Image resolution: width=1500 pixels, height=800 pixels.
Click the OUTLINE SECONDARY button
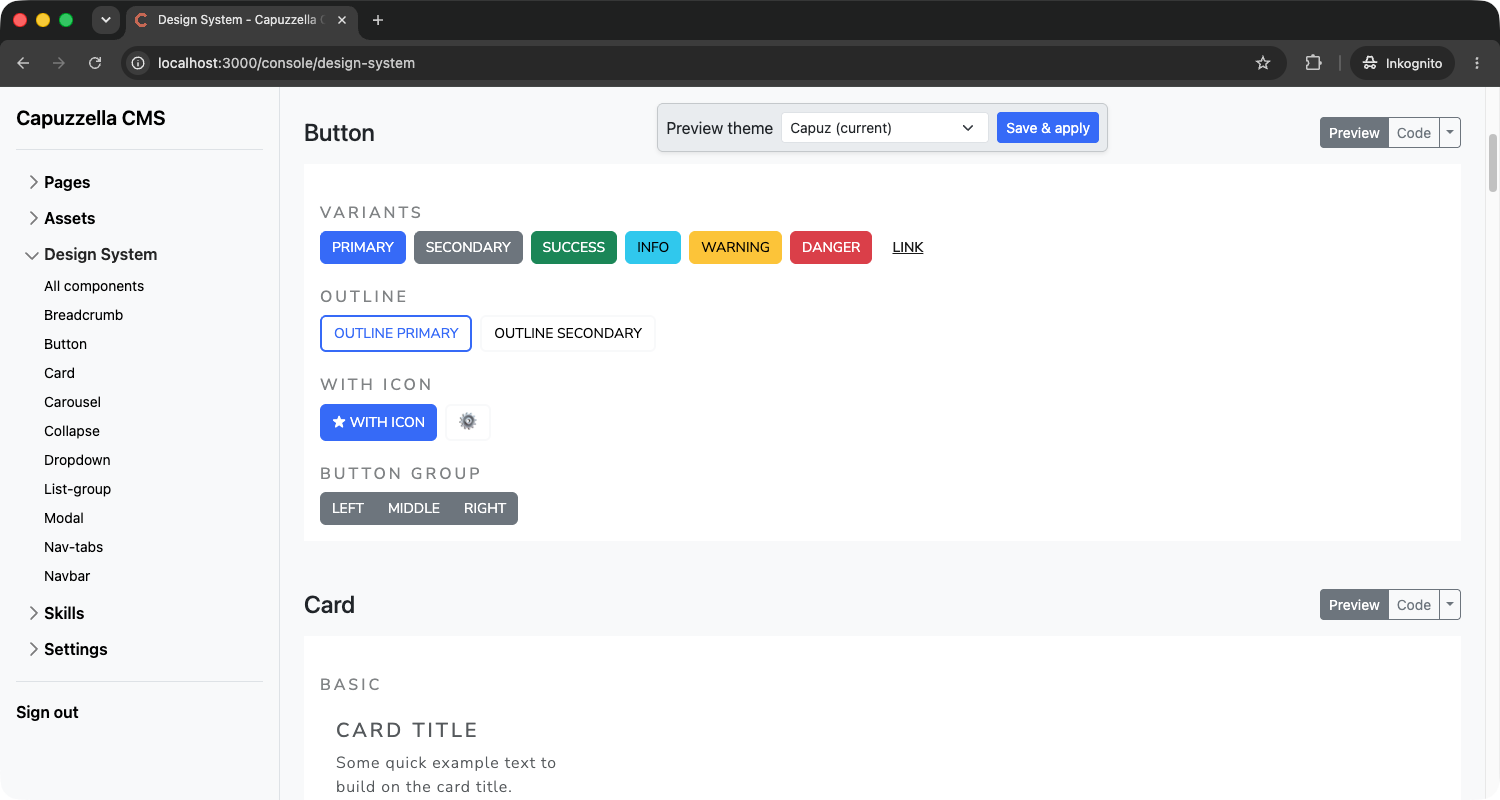pyautogui.click(x=568, y=333)
